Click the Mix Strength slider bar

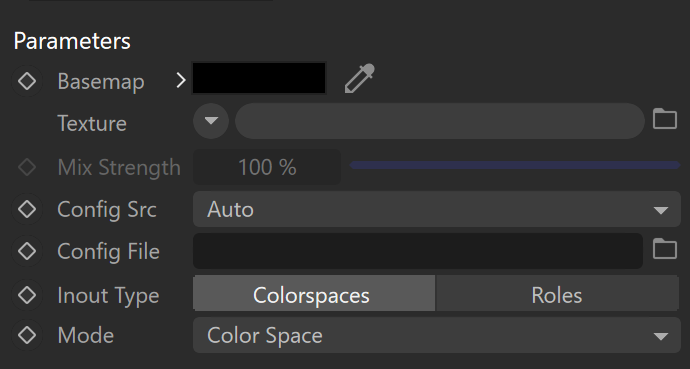[x=515, y=165]
